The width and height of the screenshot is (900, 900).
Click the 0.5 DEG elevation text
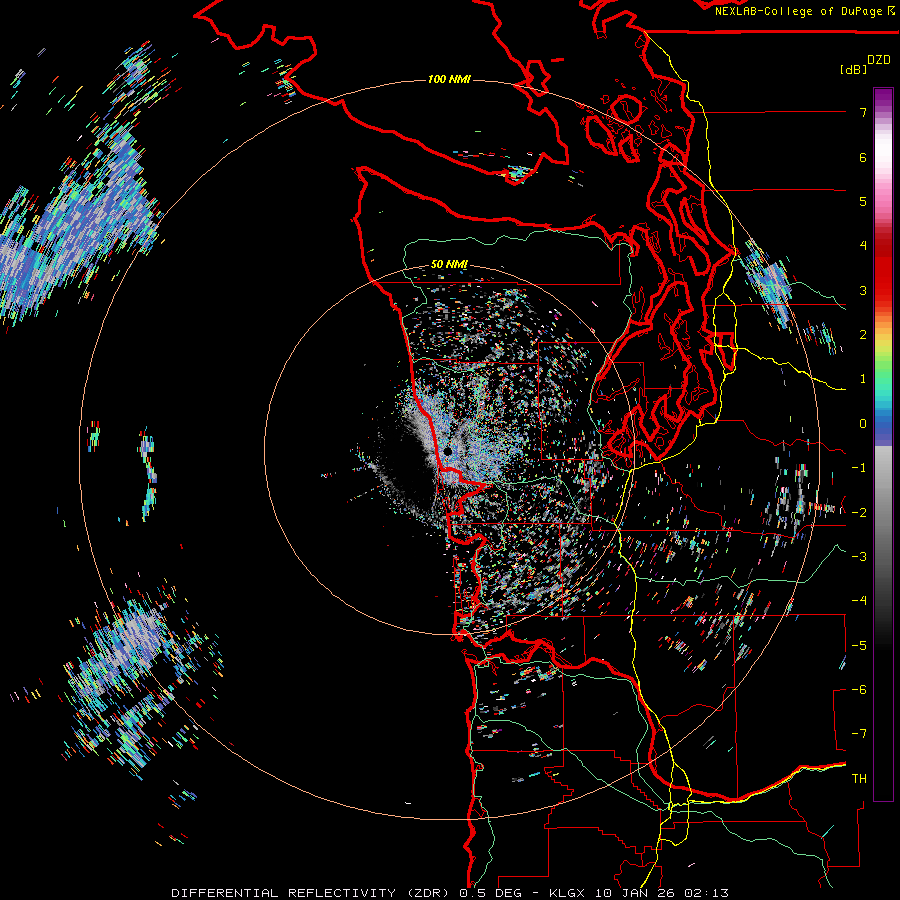point(491,893)
